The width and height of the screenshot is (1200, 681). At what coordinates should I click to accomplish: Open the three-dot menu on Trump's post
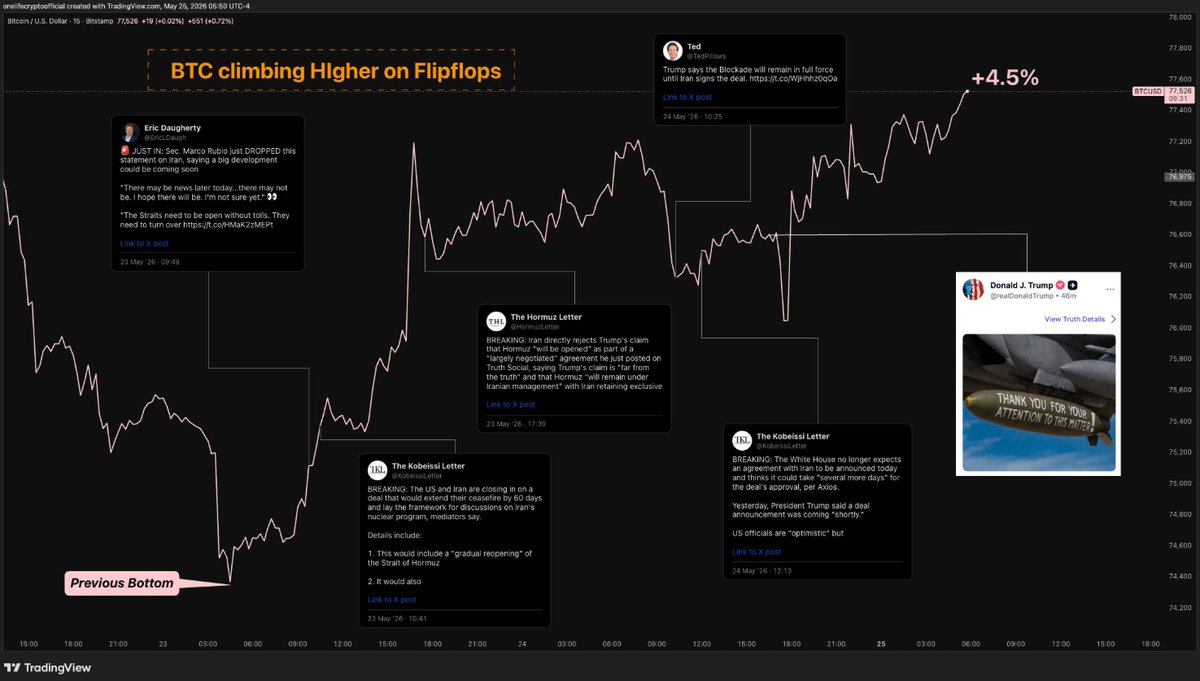(x=1110, y=287)
